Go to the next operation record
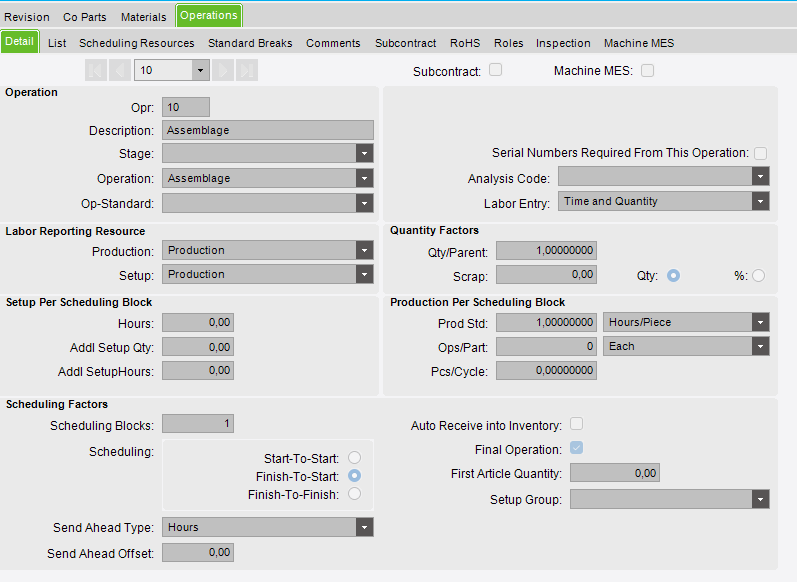Screen dimensions: 797x582 click(223, 70)
